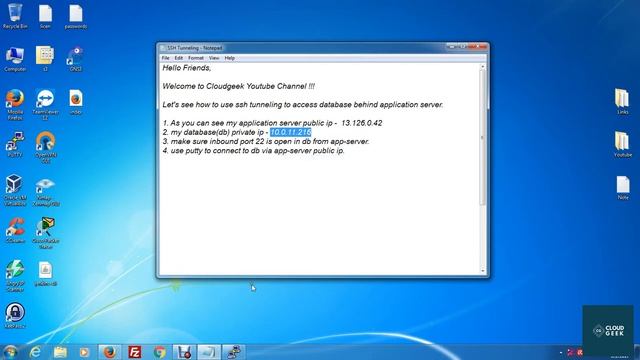Launch the PuTTY desktop shortcut

[15, 145]
